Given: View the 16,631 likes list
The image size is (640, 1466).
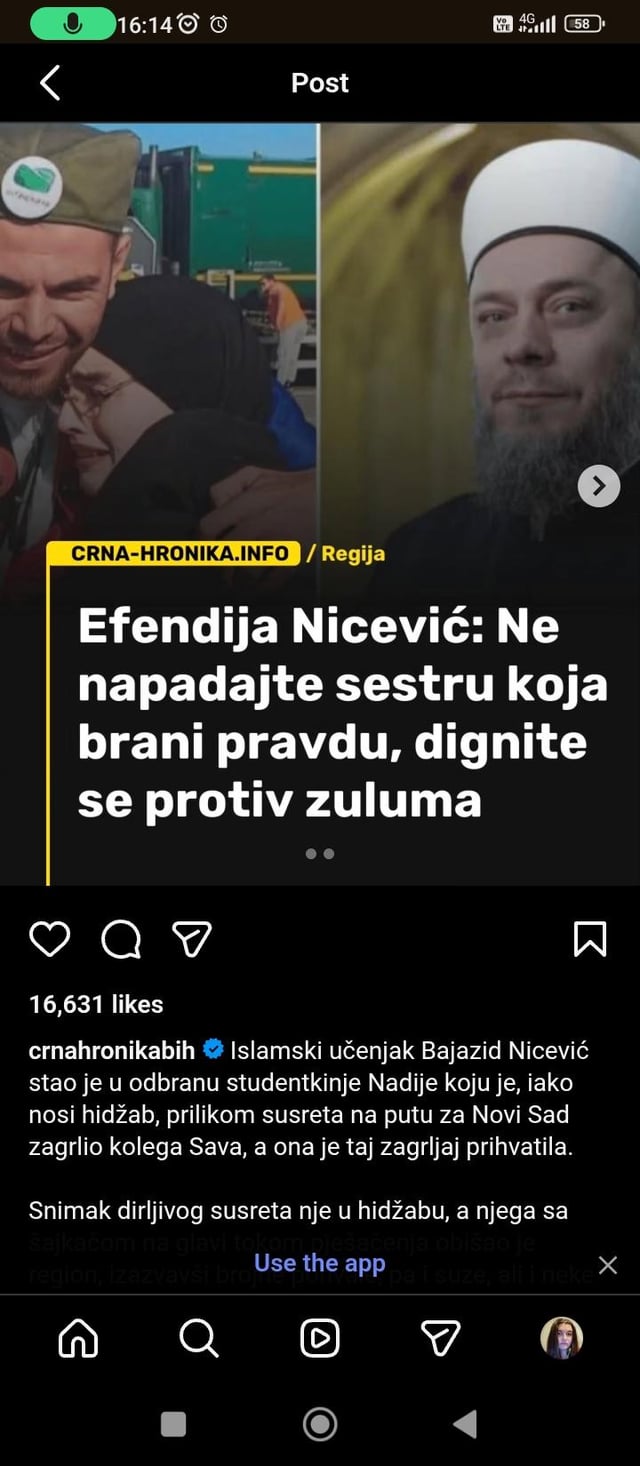Looking at the screenshot, I should 96,1004.
